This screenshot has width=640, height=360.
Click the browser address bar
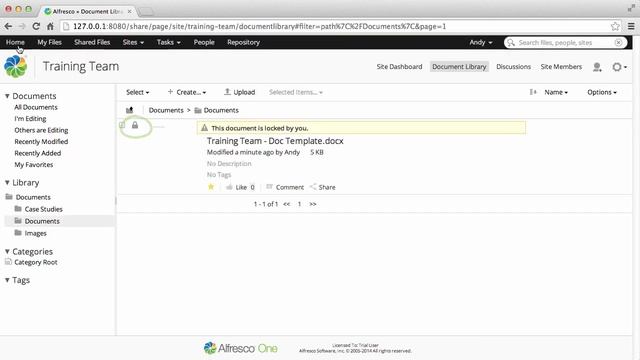(x=335, y=27)
